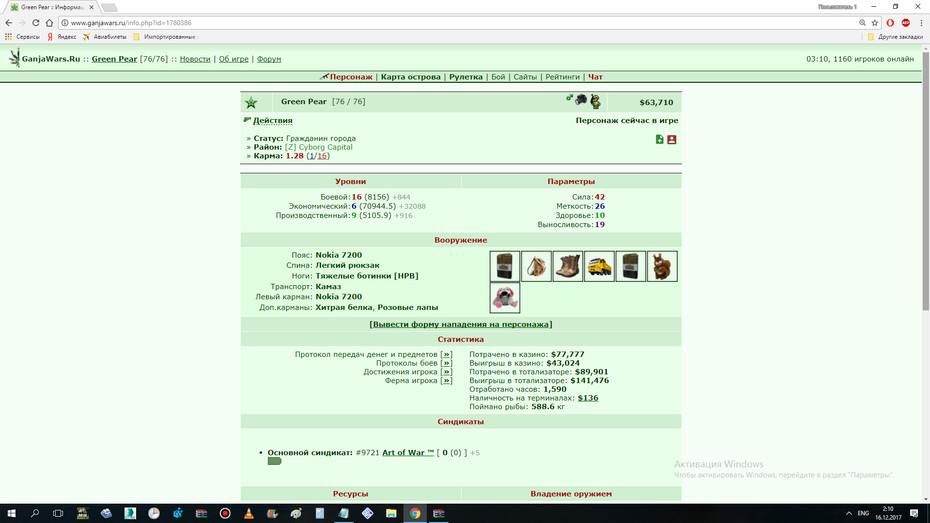Open the yellow Kamaz truck item icon
This screenshot has width=930, height=523.
[x=599, y=266]
